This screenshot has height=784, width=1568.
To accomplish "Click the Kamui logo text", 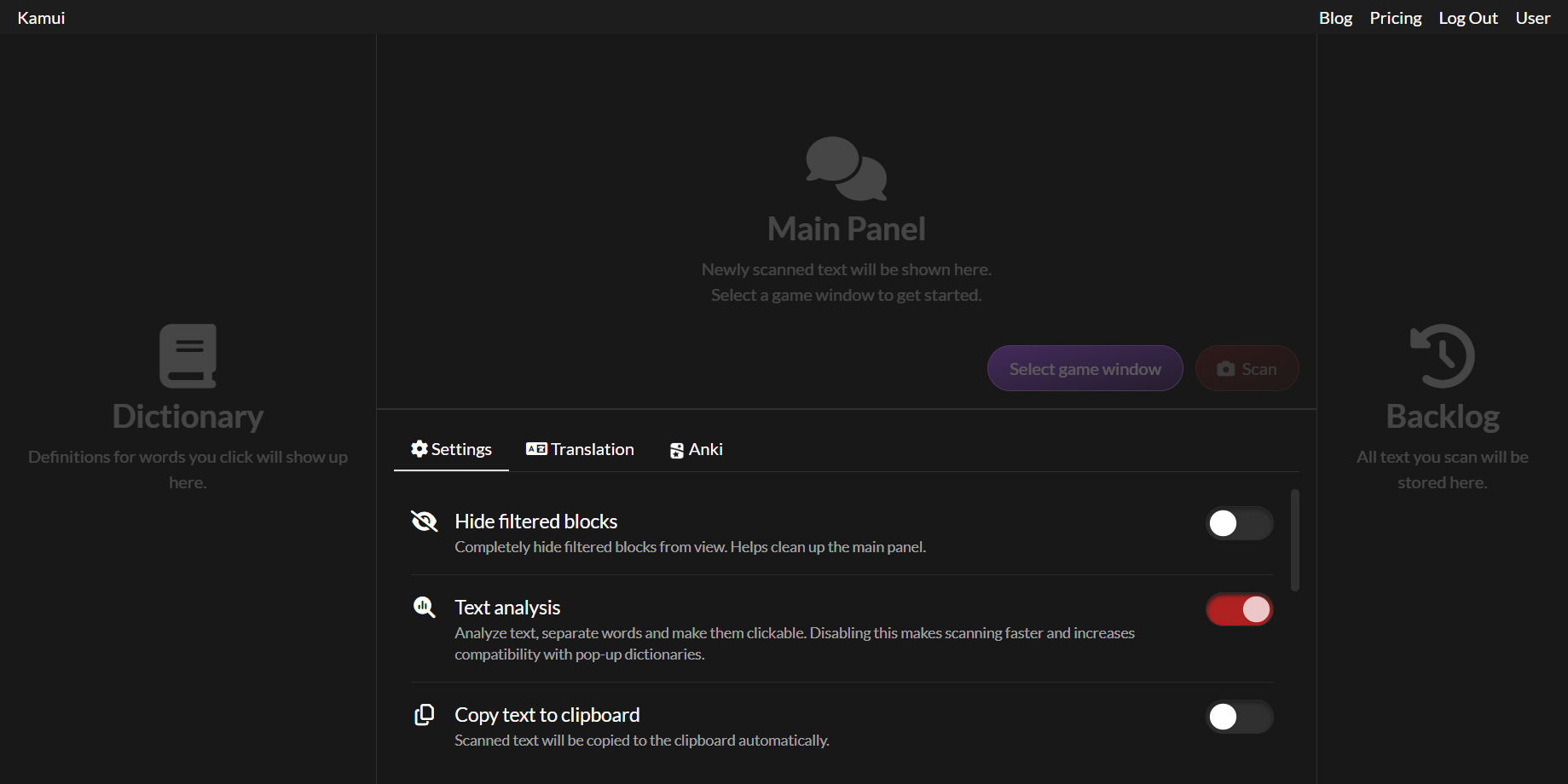I will point(41,18).
